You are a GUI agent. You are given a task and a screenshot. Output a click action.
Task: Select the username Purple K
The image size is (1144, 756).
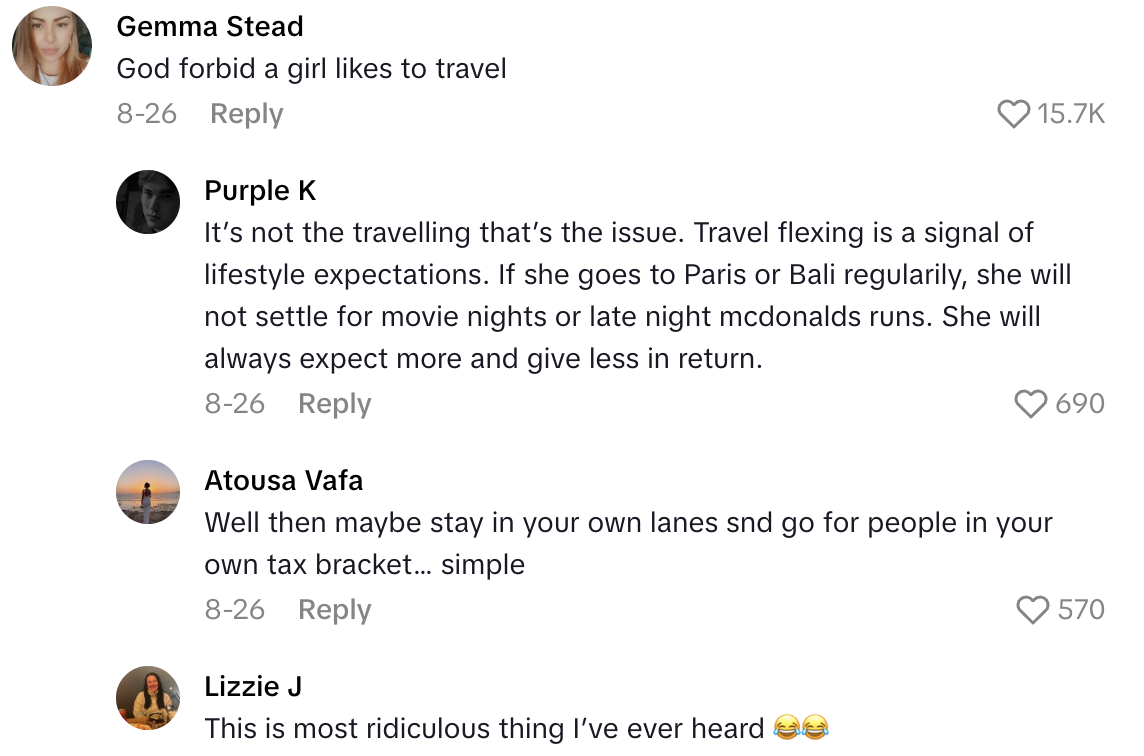point(259,190)
